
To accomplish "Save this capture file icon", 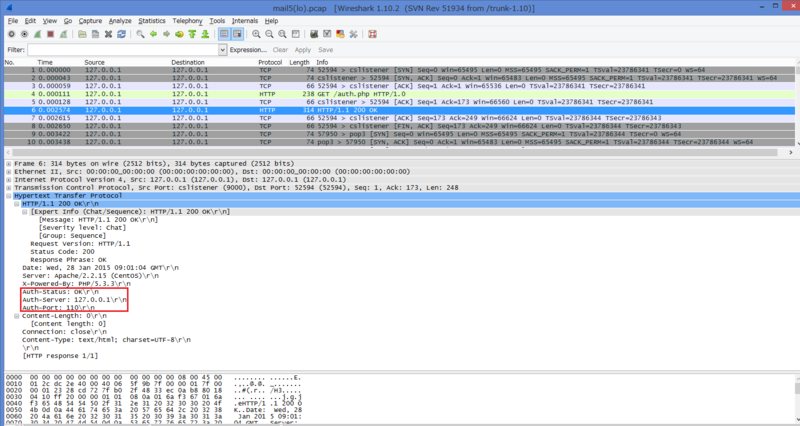I will pos(95,34).
